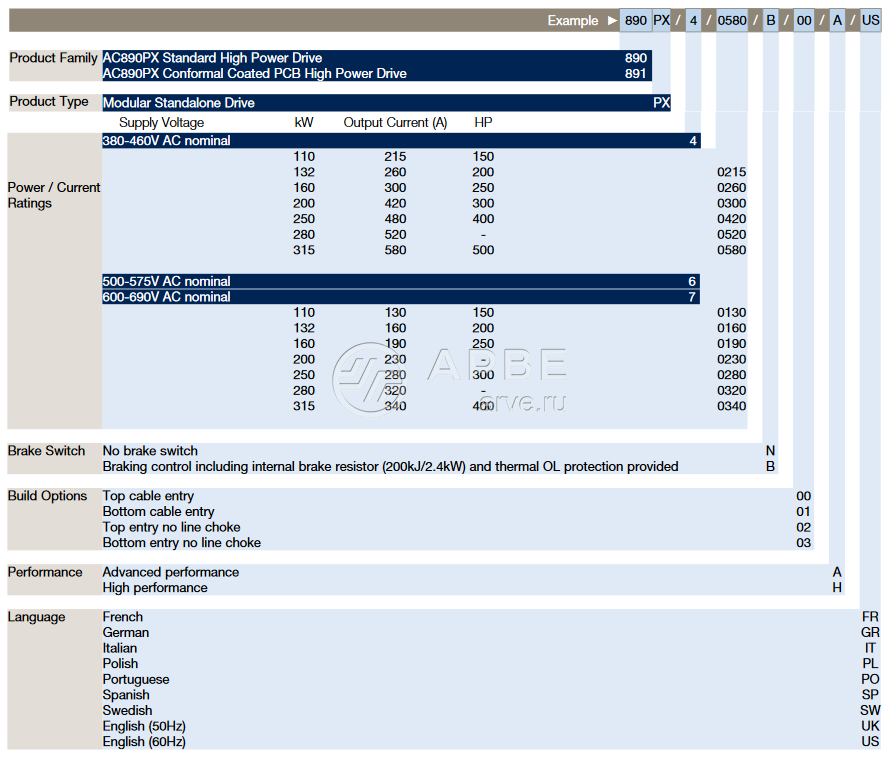This screenshot has width=892, height=758.
Task: Select the 500-575V AC nominal header row
Action: [400, 282]
